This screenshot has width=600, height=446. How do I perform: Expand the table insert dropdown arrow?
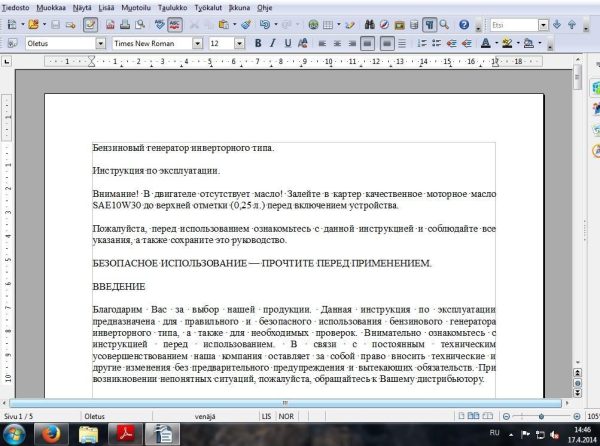pos(339,25)
